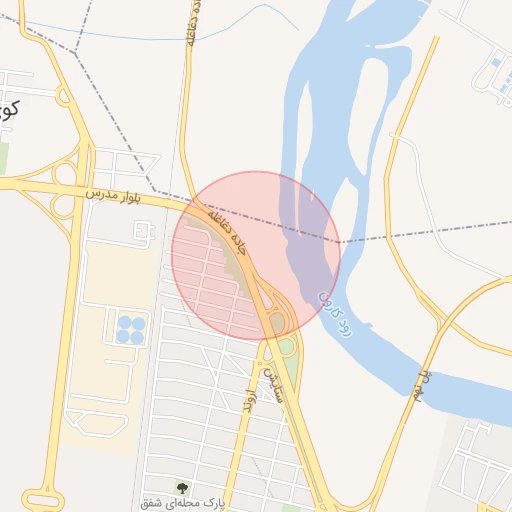
Task: Select the رود کارون river label
Action: [335, 315]
